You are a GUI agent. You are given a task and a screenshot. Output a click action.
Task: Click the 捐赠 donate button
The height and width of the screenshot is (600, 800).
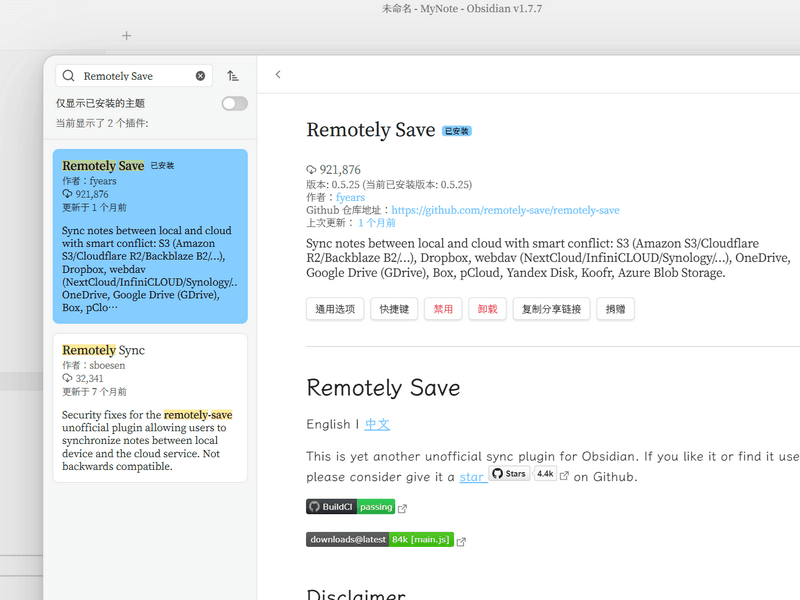pos(615,309)
